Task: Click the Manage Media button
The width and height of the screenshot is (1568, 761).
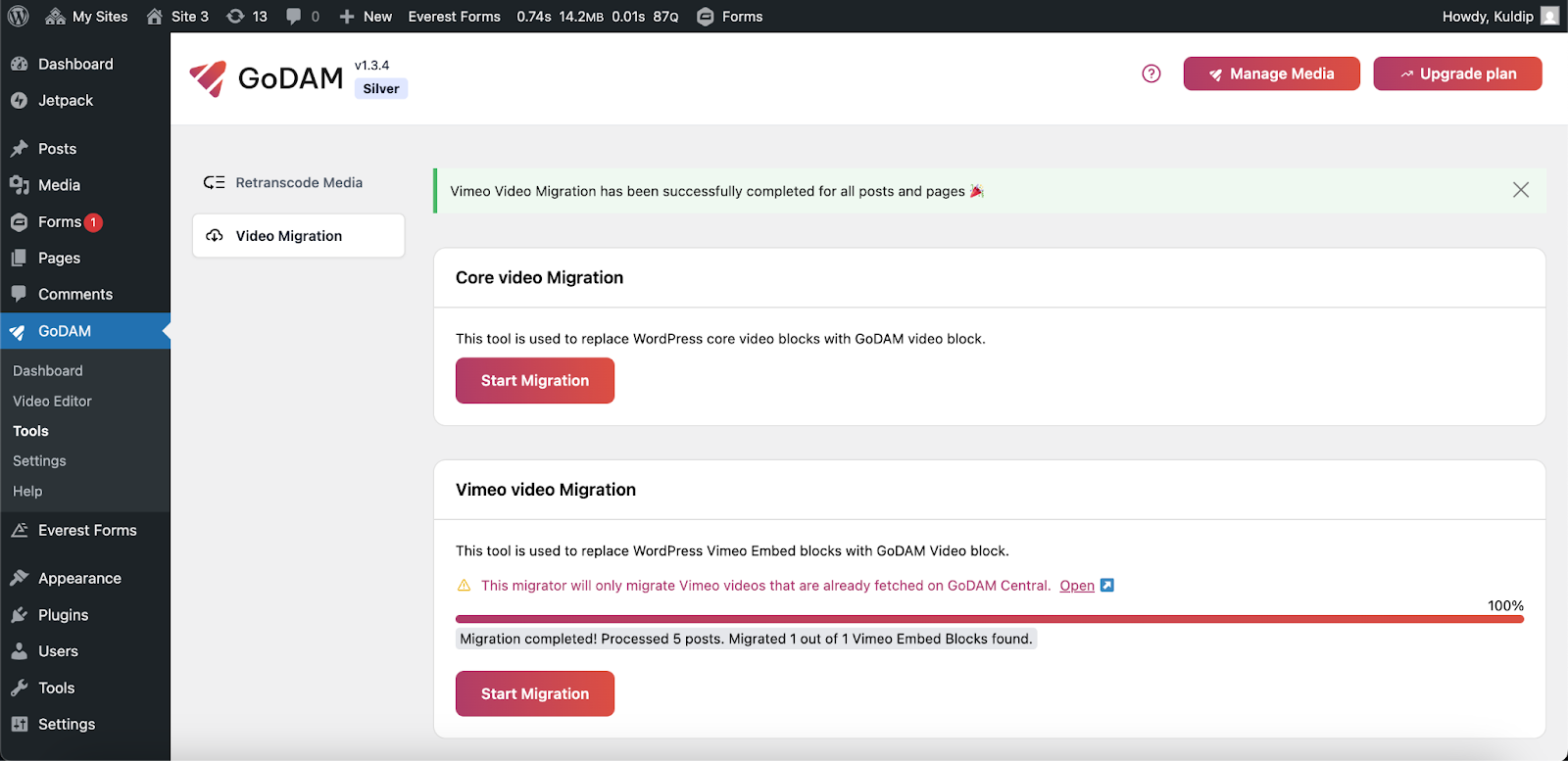Action: tap(1271, 73)
